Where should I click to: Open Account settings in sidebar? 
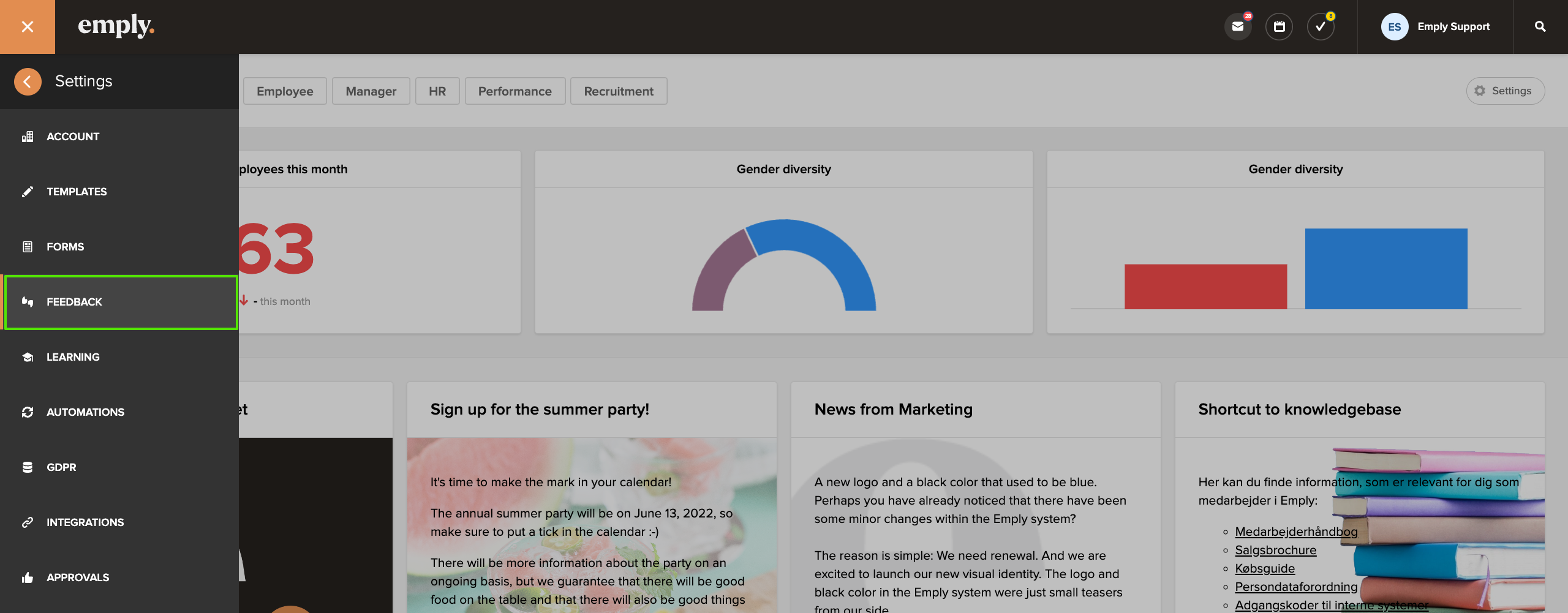point(73,137)
